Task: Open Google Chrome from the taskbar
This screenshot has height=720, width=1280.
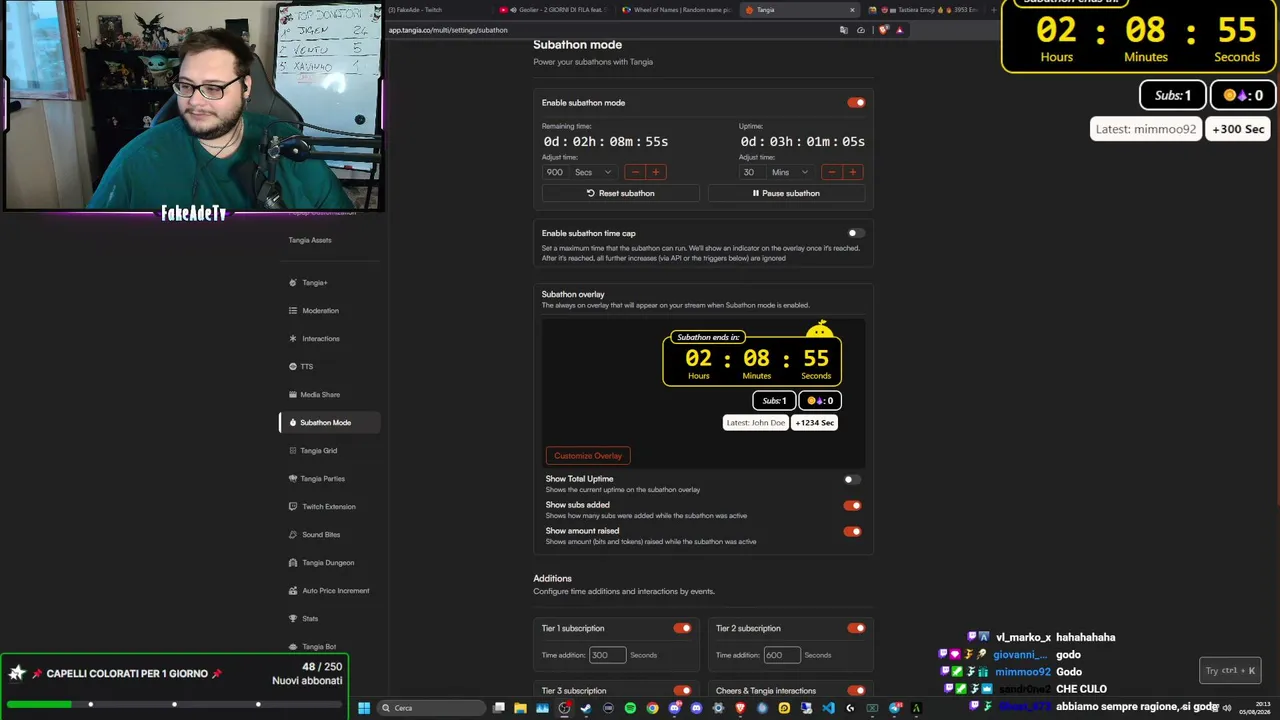Action: coord(652,708)
